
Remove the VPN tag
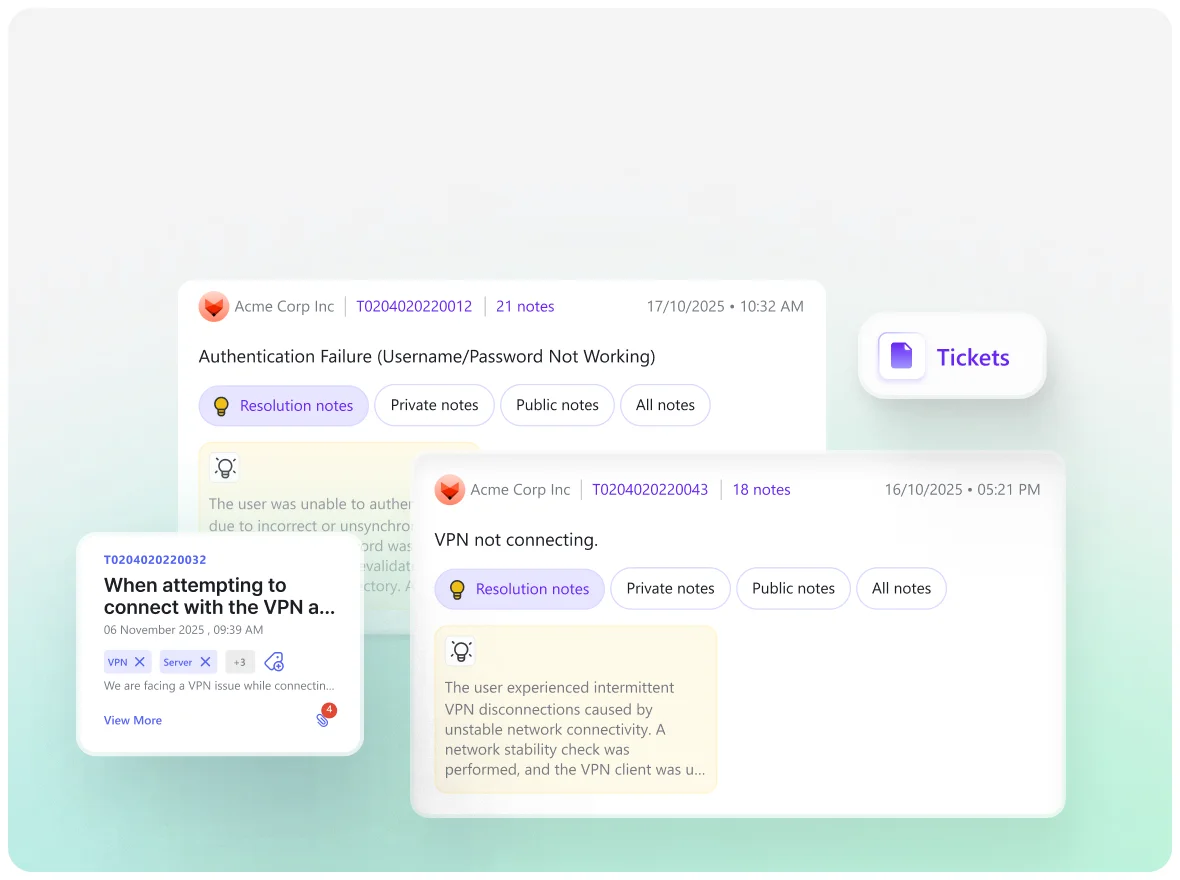pyautogui.click(x=140, y=662)
